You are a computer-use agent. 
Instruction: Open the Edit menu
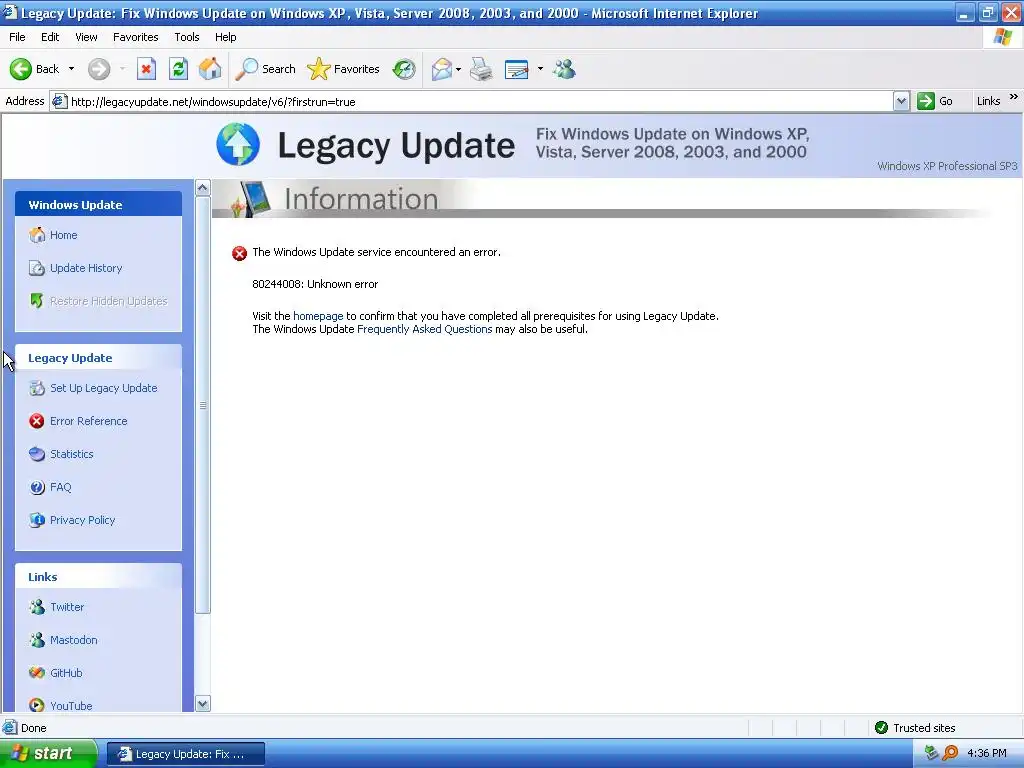50,37
